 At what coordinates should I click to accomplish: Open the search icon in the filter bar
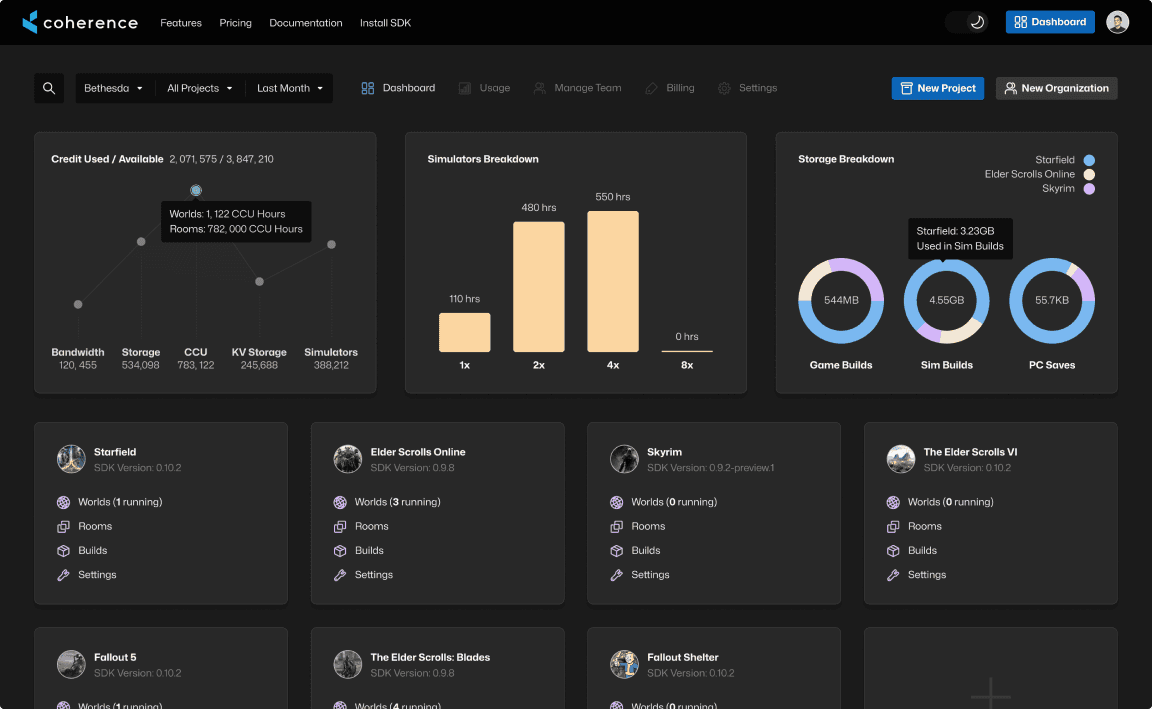click(49, 88)
